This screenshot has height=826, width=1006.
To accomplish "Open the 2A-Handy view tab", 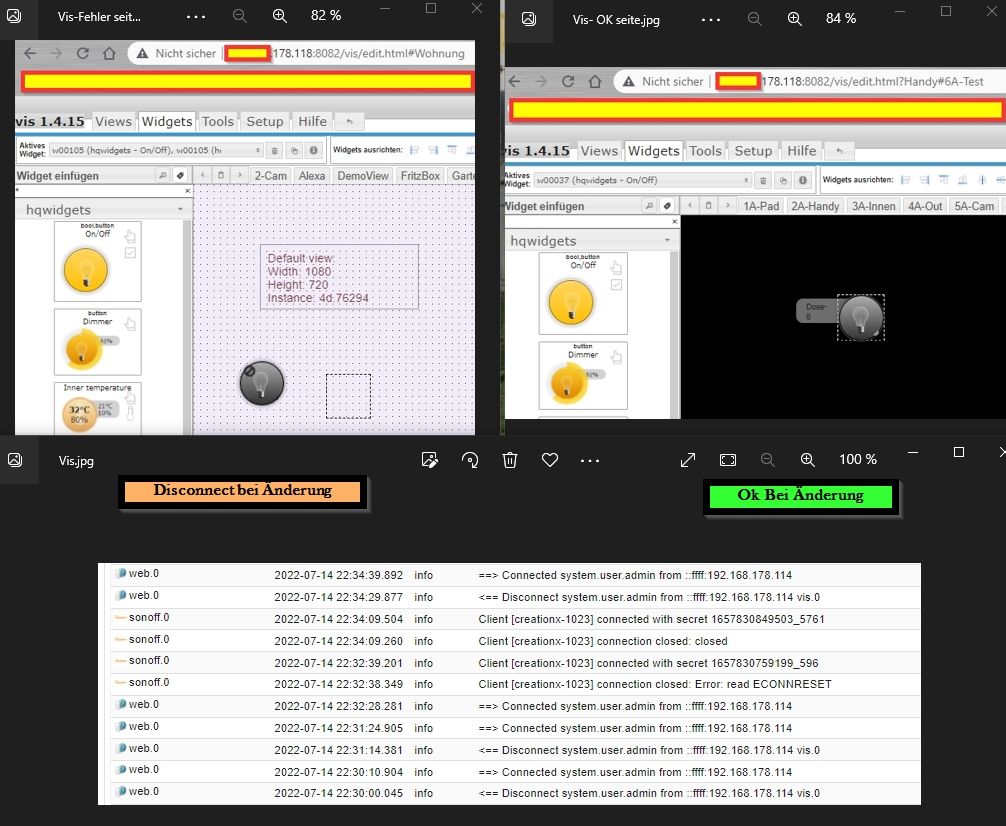I will click(x=814, y=206).
